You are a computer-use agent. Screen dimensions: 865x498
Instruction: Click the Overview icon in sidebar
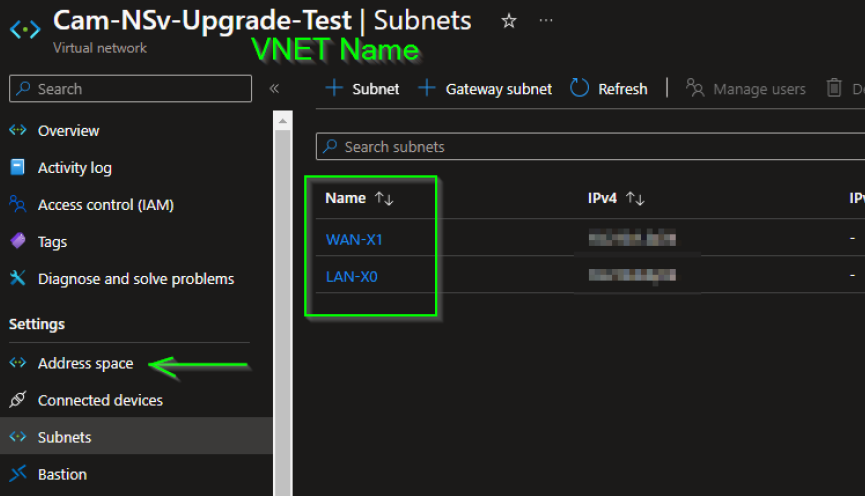(x=17, y=131)
